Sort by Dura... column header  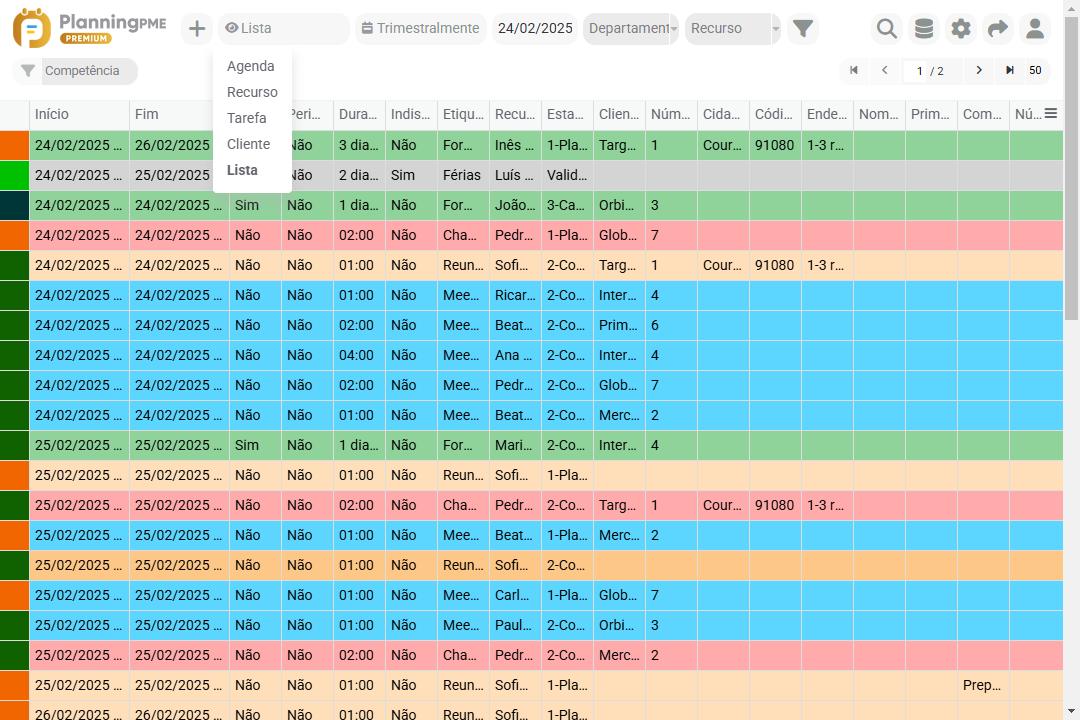[359, 114]
